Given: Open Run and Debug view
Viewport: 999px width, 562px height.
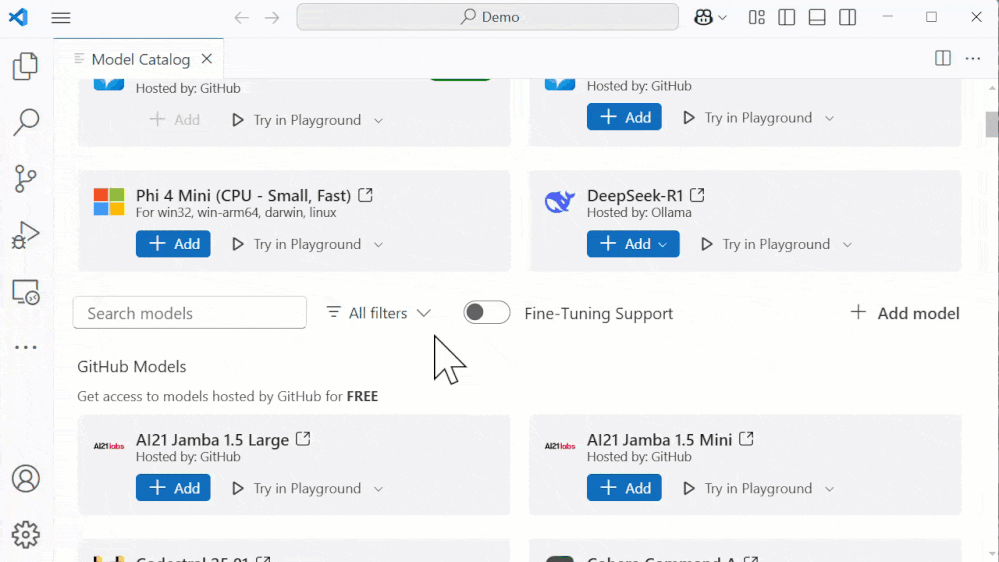Looking at the screenshot, I should pos(25,234).
